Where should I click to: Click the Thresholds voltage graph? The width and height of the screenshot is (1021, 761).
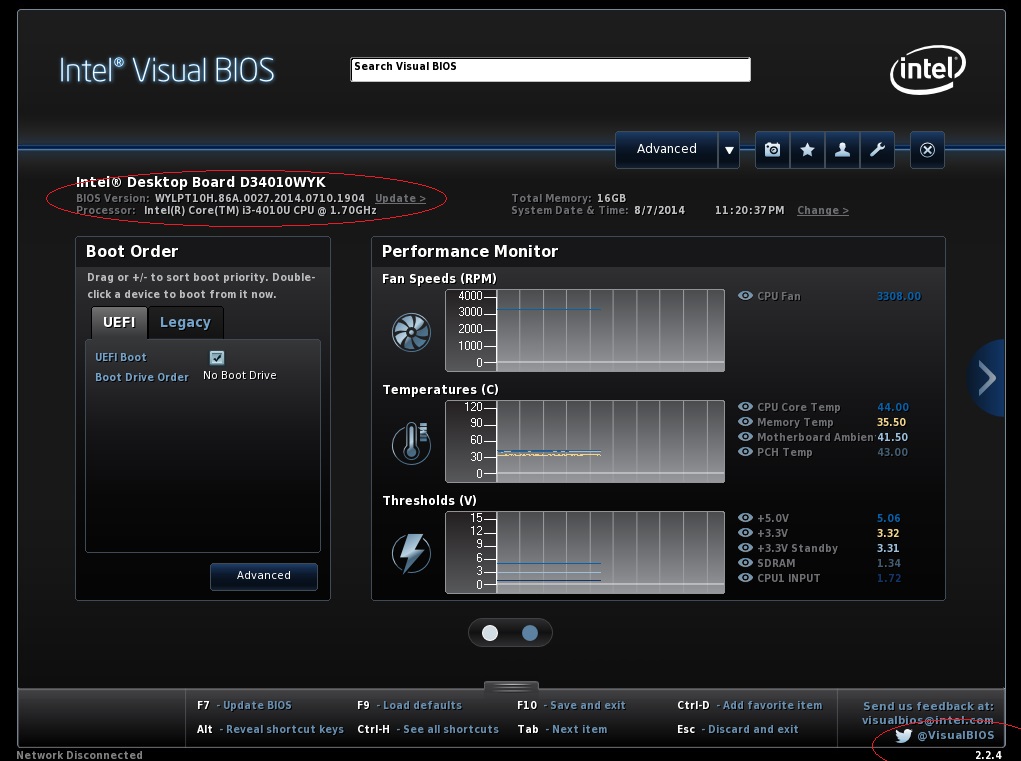(x=585, y=552)
